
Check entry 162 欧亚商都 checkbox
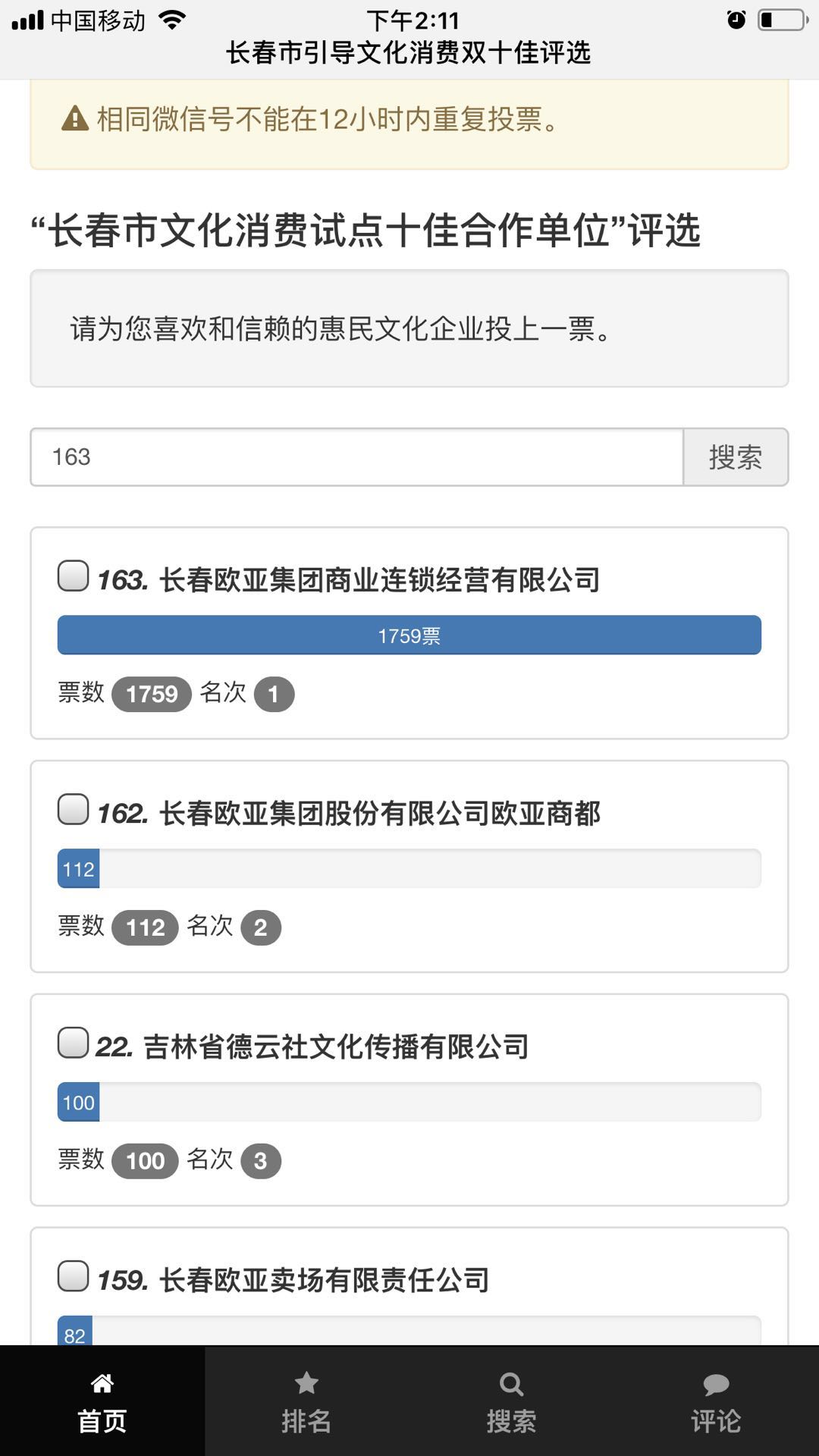coord(74,810)
